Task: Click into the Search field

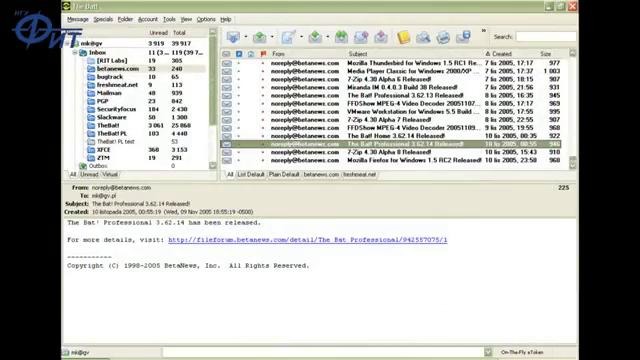Action: point(546,37)
